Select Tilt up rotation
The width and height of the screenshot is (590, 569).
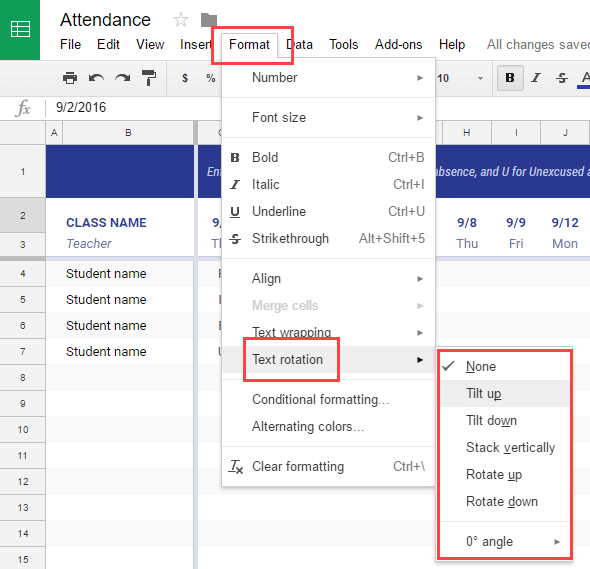505,393
